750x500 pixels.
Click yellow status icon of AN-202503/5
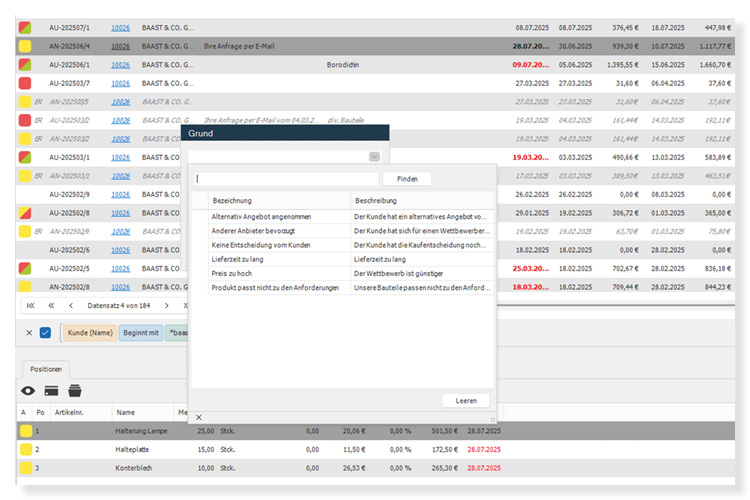25,101
